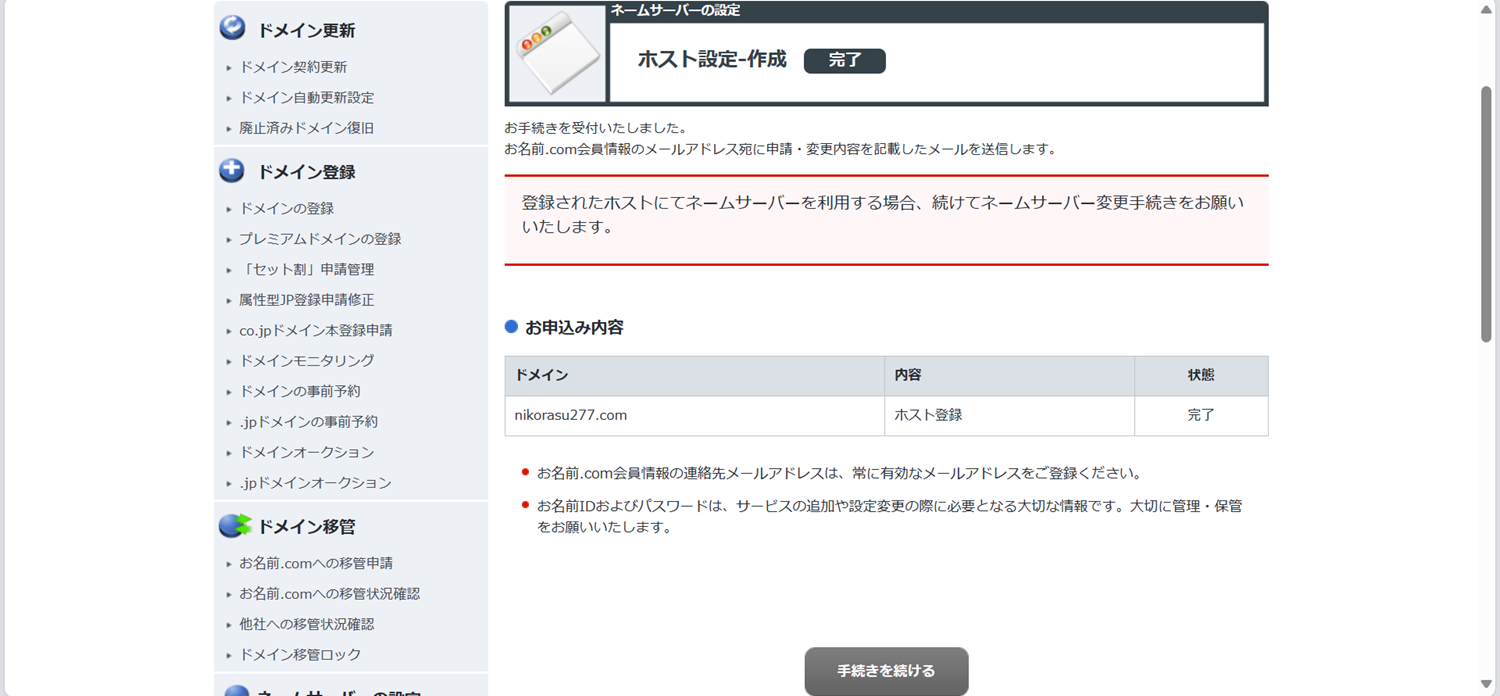The width and height of the screenshot is (1500, 696).
Task: Click the ドメイン移管 globe arrow icon
Action: (234, 525)
